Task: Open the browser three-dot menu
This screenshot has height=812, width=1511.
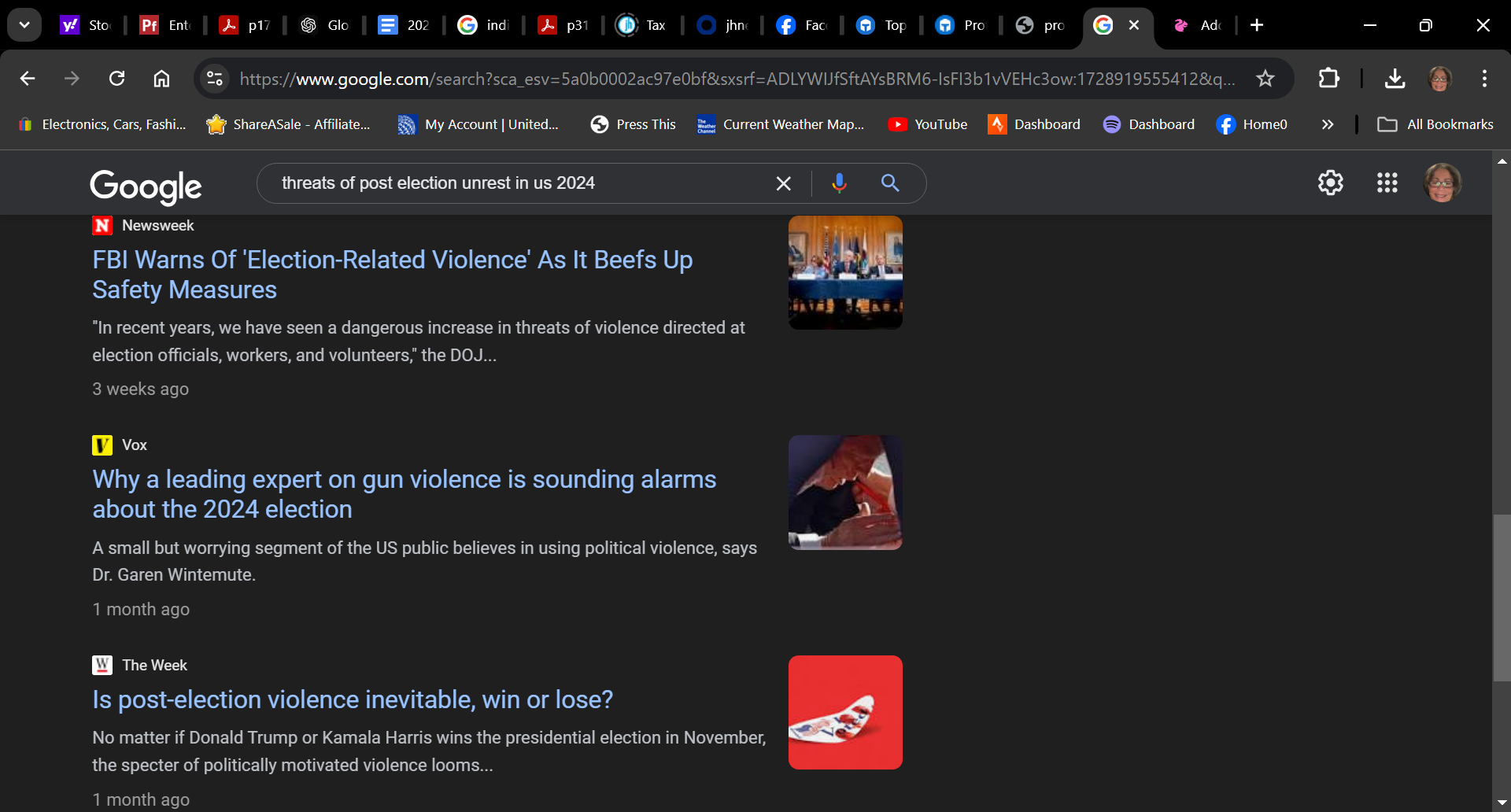Action: (1484, 79)
